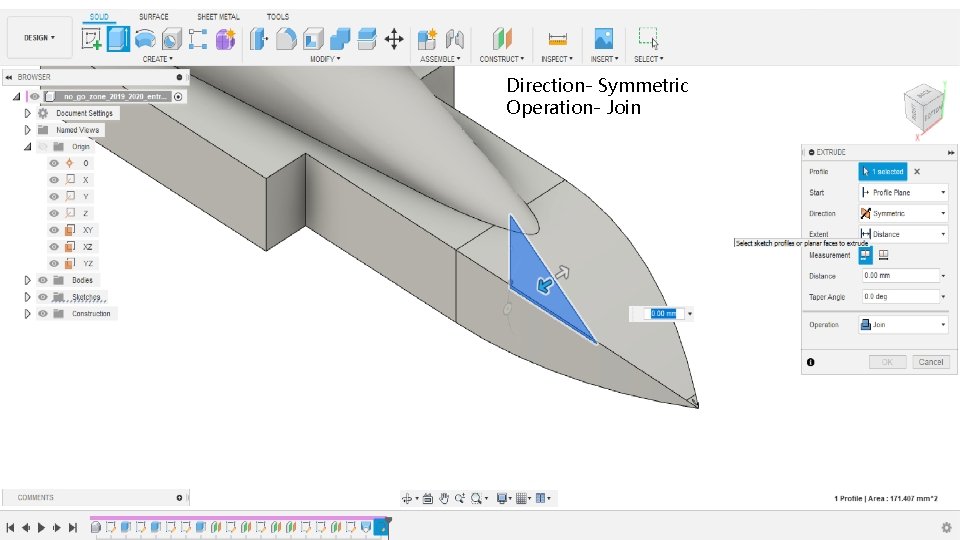This screenshot has height=540, width=960.
Task: Open the Extent Distance dropdown
Action: pyautogui.click(x=904, y=234)
